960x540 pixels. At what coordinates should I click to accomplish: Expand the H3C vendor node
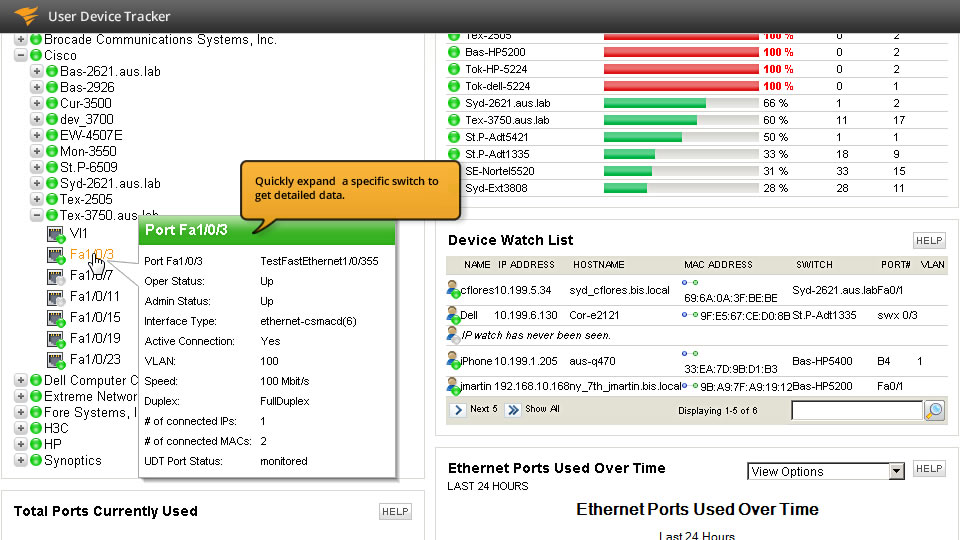(21, 428)
